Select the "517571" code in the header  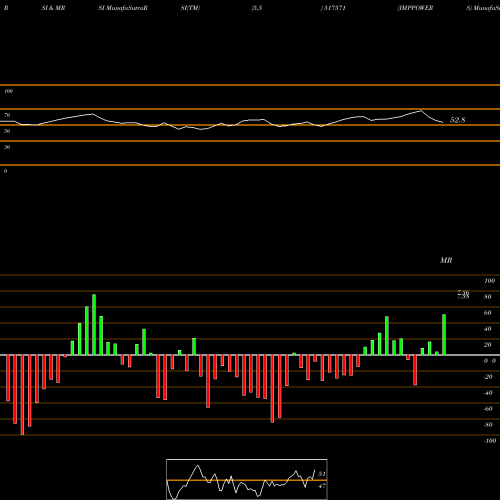pos(334,8)
